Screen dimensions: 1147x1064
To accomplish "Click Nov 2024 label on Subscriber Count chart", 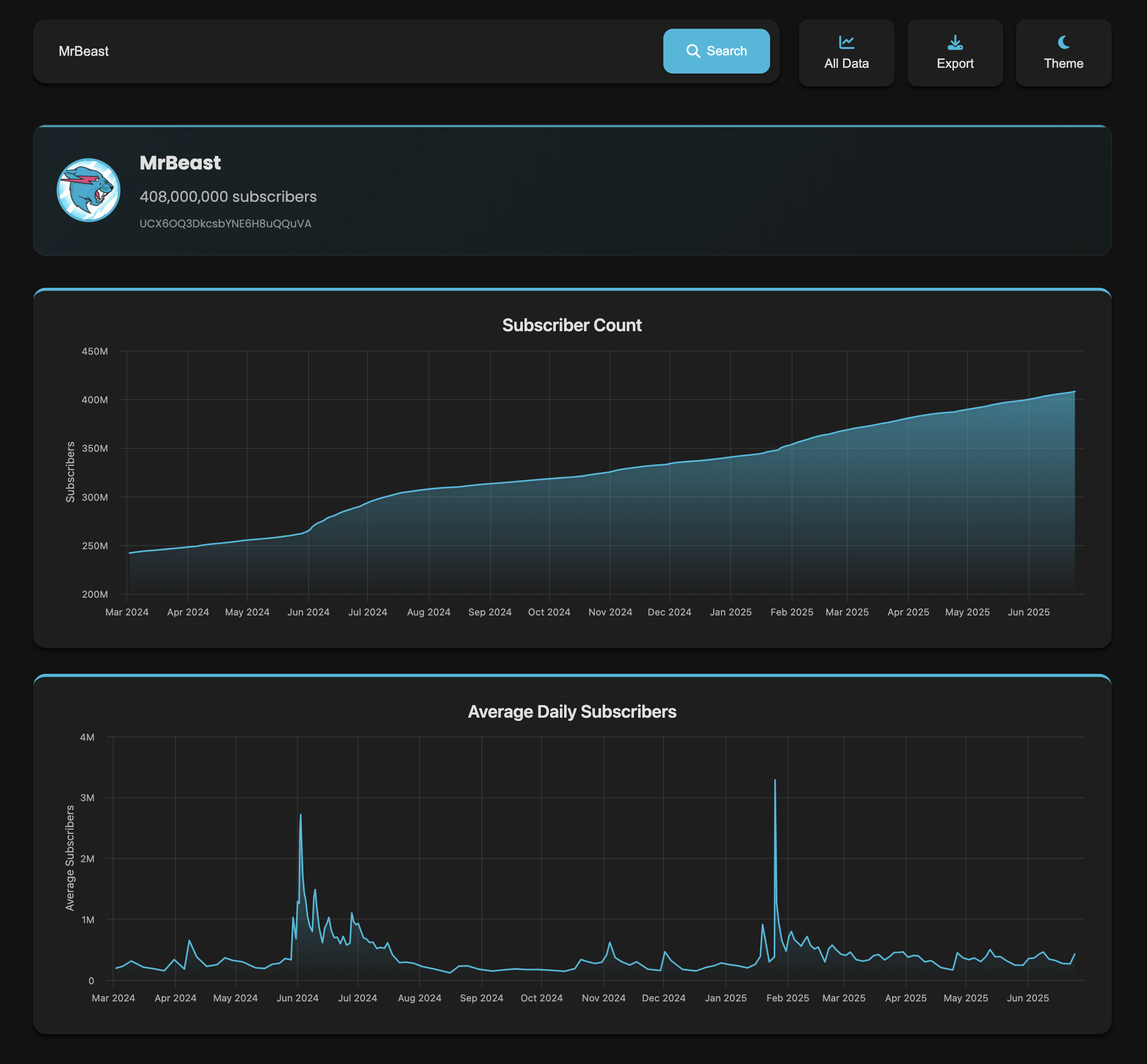I will coord(610,612).
